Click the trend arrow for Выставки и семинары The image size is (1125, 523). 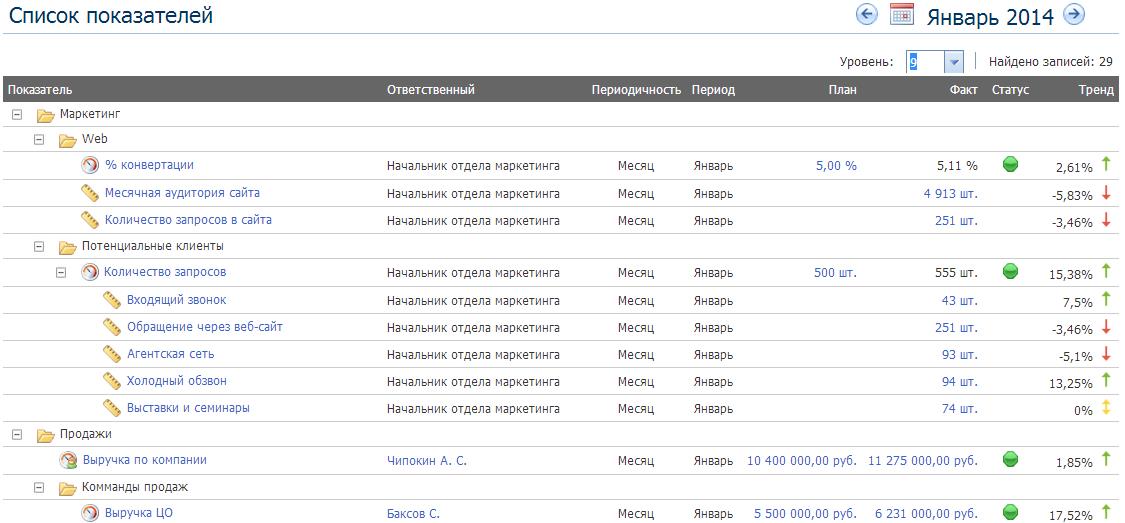1106,408
